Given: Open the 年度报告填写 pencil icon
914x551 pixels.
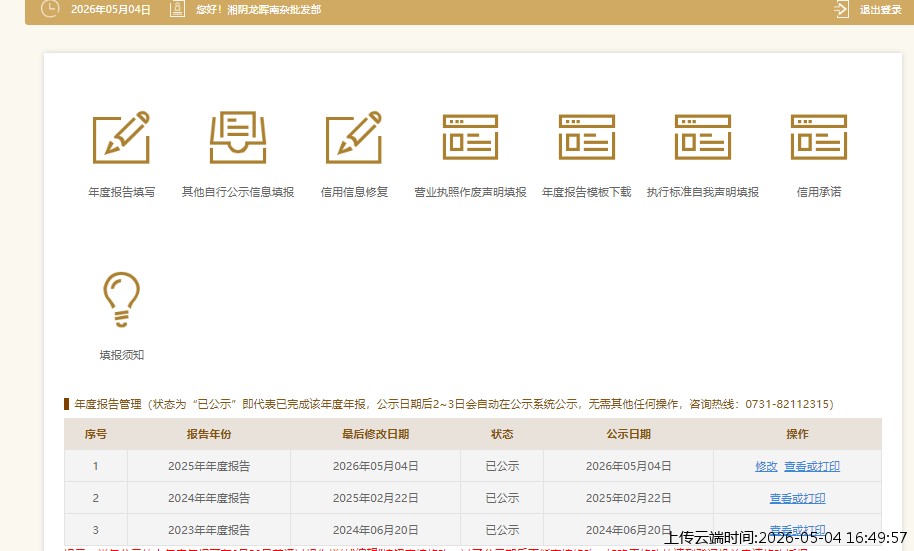Looking at the screenshot, I should click(121, 138).
